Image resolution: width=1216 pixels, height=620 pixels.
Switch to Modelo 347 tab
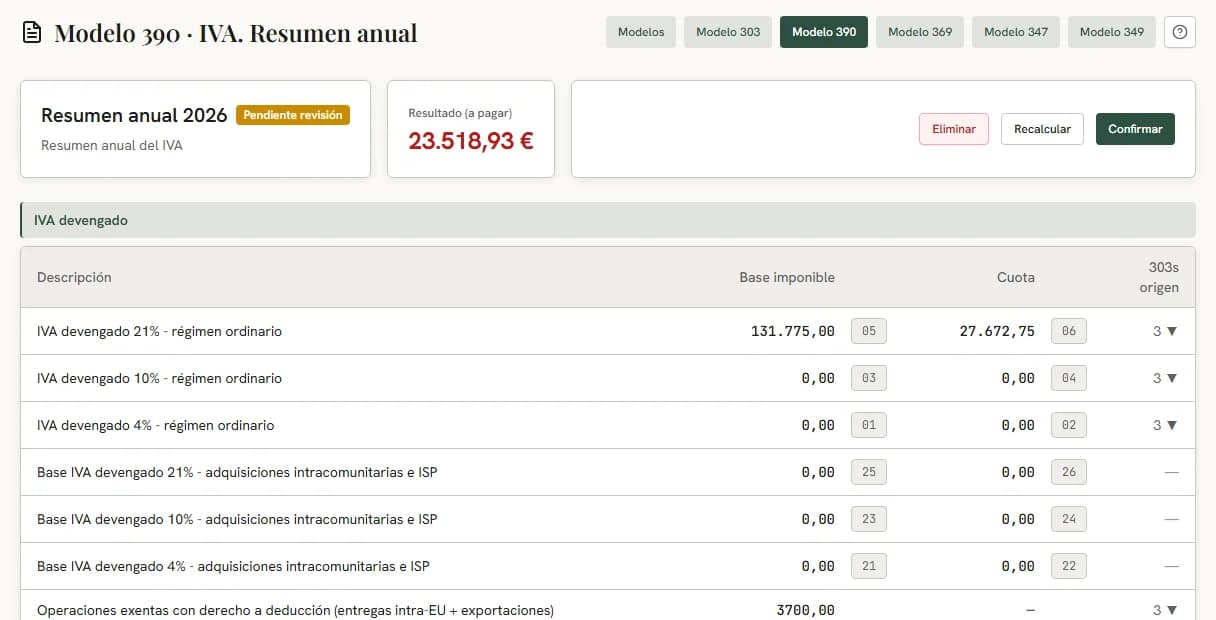point(1016,32)
